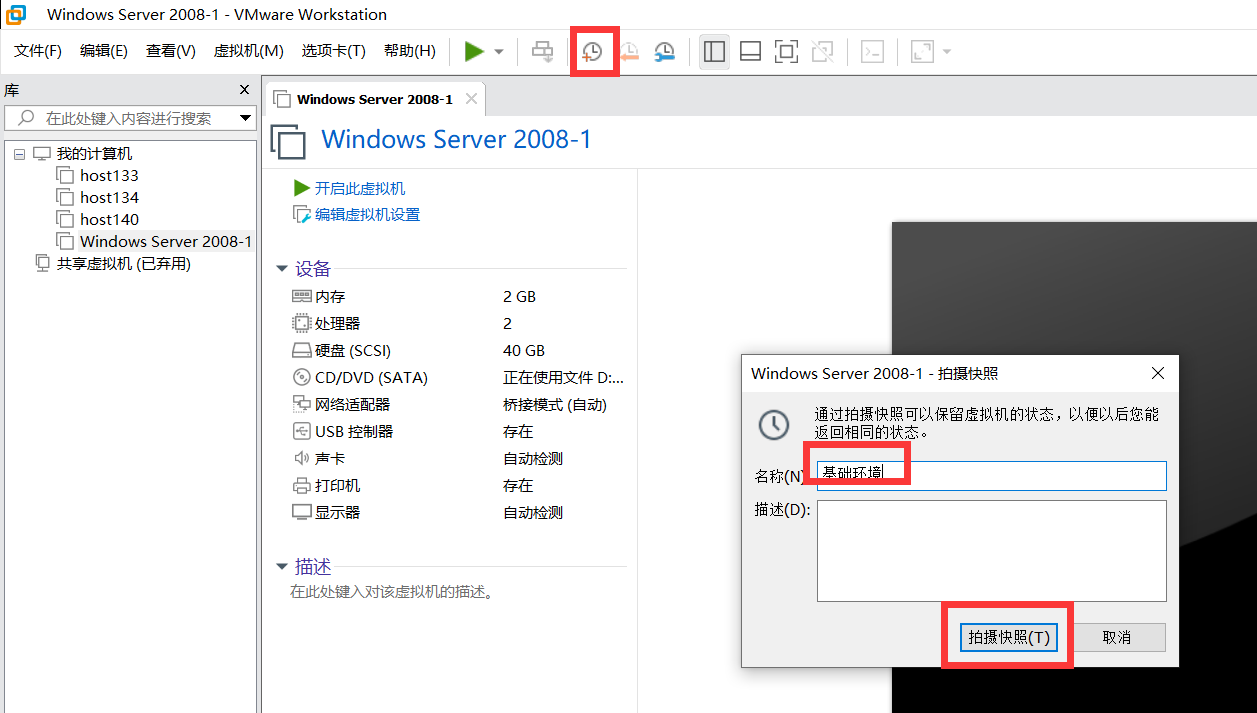This screenshot has width=1257, height=713.
Task: Click the Unity mode toolbar icon
Action: pos(822,51)
